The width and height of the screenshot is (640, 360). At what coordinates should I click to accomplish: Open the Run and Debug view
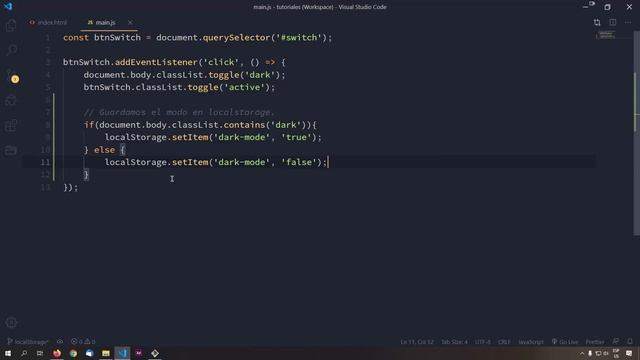click(x=11, y=100)
